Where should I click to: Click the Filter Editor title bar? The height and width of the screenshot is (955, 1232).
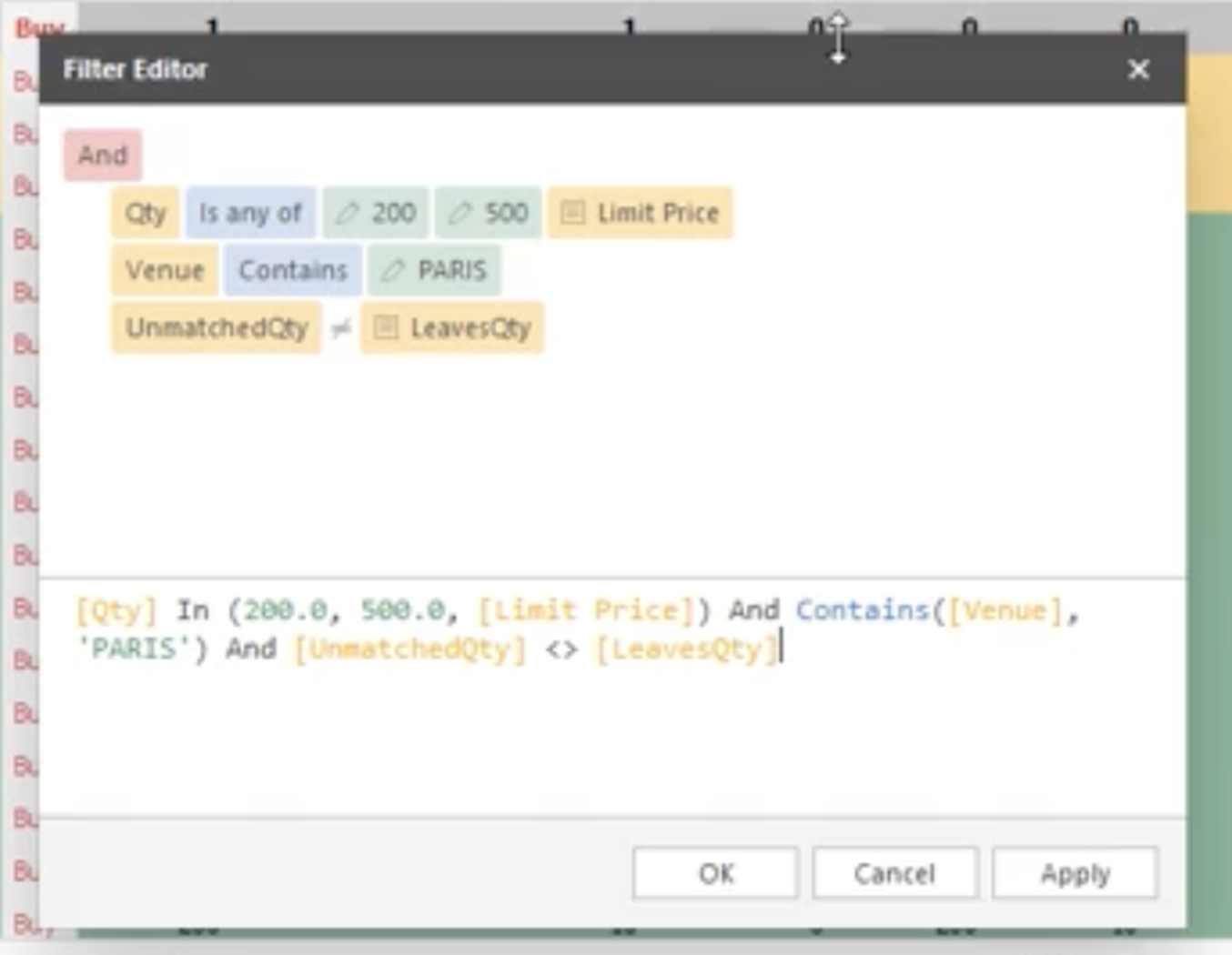[546, 69]
